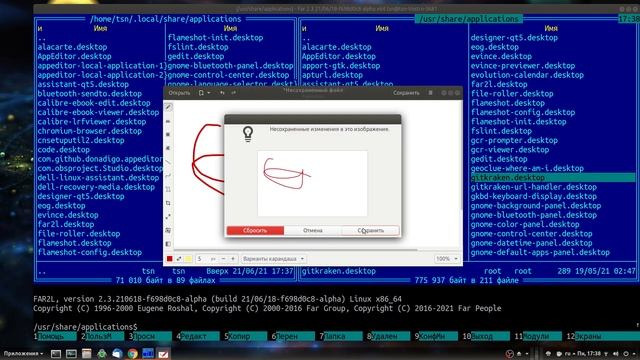Select the eraser tool below the pencil
This screenshot has width=640, height=360.
click(168, 121)
